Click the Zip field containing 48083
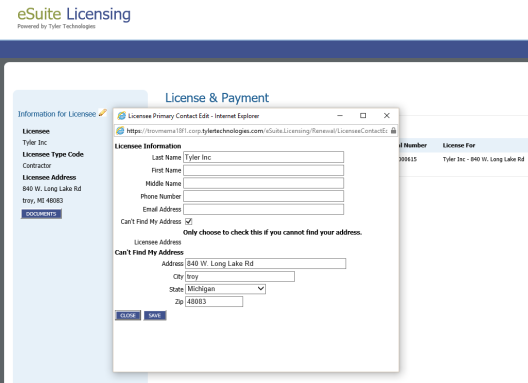The height and width of the screenshot is (383, 528). click(214, 301)
